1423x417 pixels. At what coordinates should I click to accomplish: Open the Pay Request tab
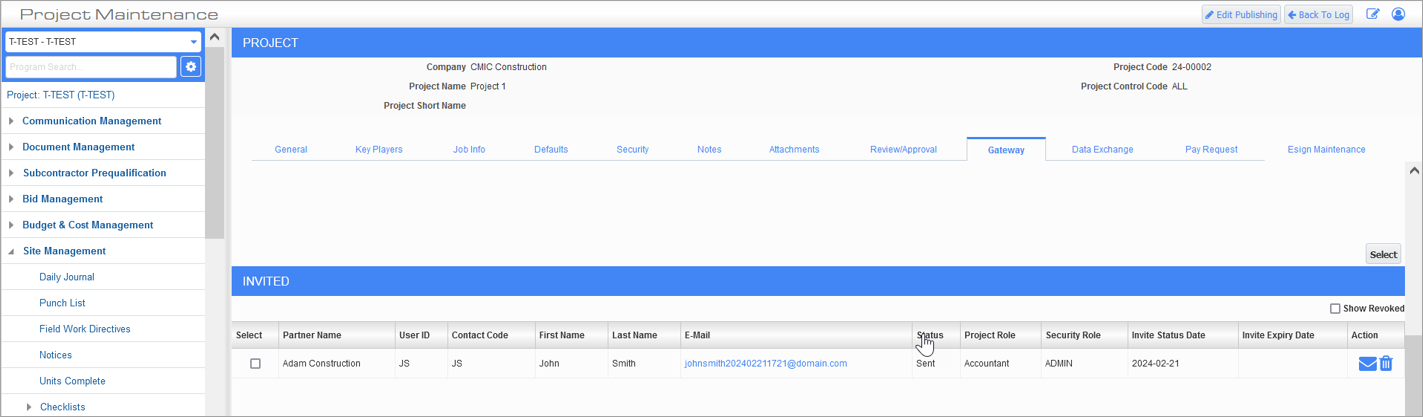tap(1211, 149)
